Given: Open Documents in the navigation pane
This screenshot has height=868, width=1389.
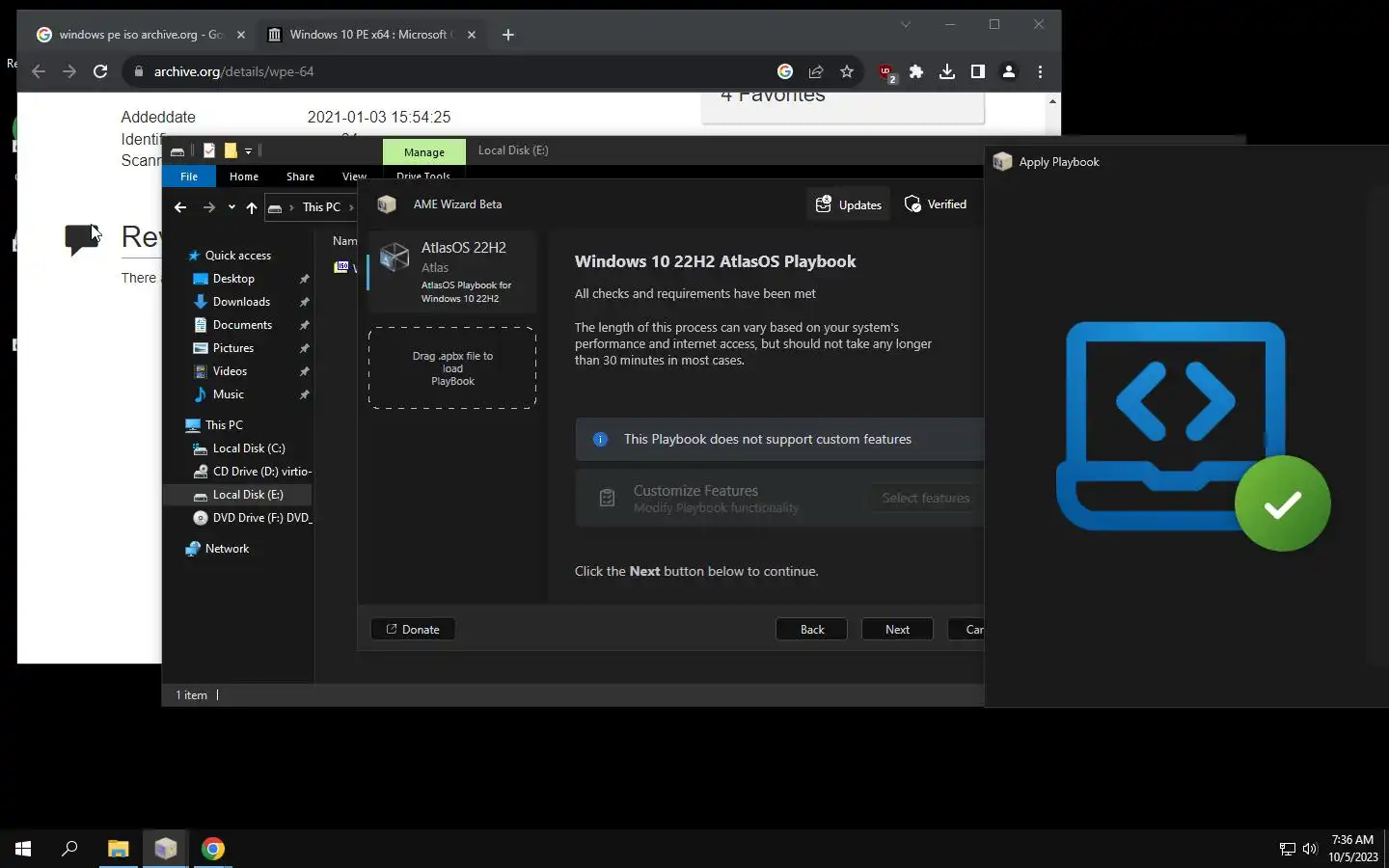Looking at the screenshot, I should (242, 325).
